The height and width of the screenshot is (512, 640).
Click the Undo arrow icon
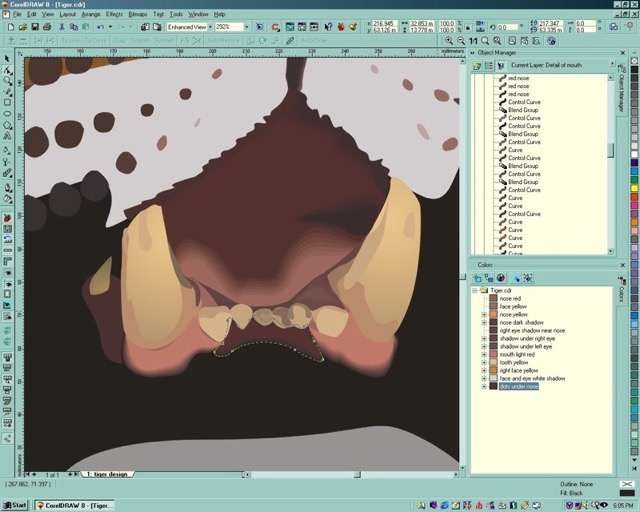[x=100, y=27]
